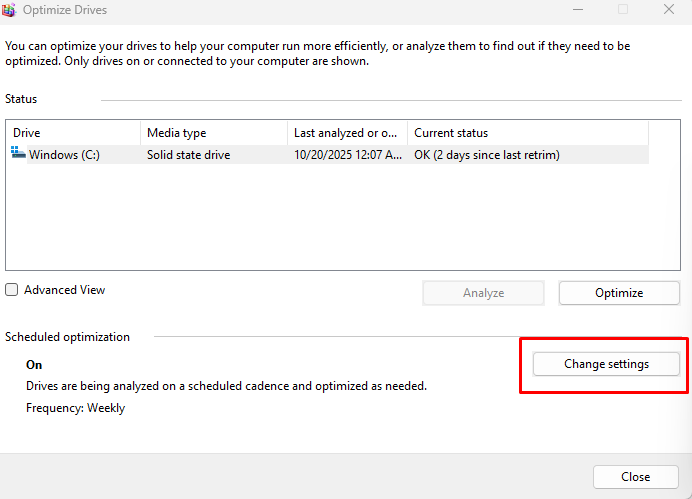Click the Solid state drive cell
The height and width of the screenshot is (499, 692).
(x=188, y=155)
